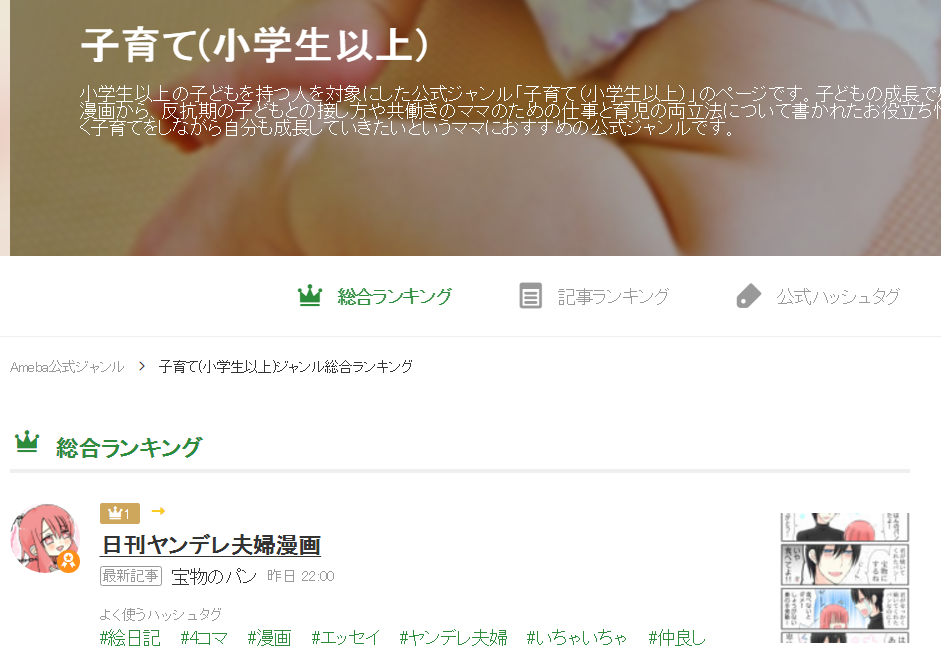Open the manga comic thumbnail
Viewport: 941px width, 668px height.
[844, 577]
